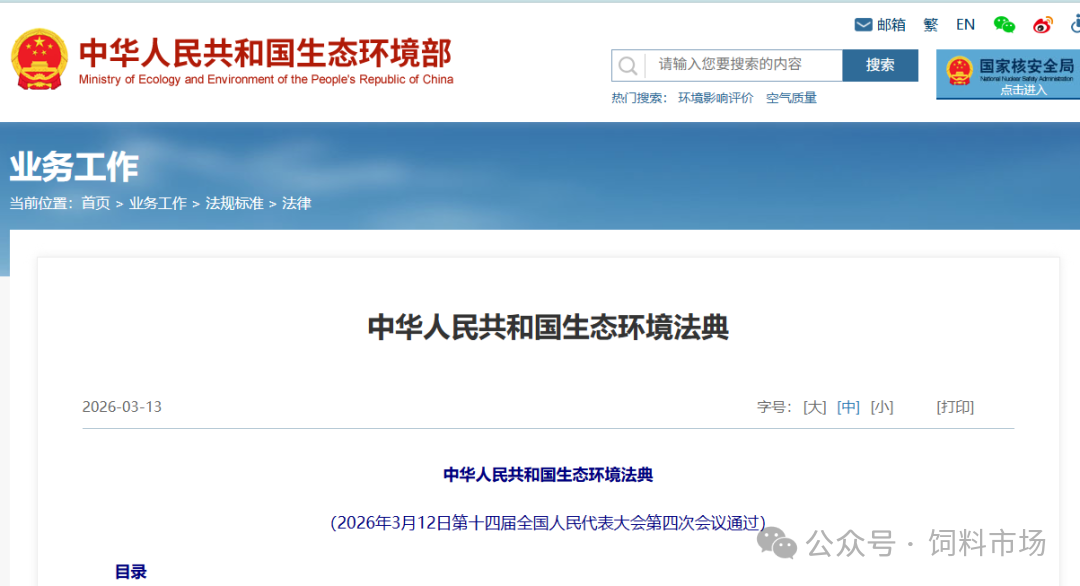
Task: Set font size to 中
Action: click(849, 407)
